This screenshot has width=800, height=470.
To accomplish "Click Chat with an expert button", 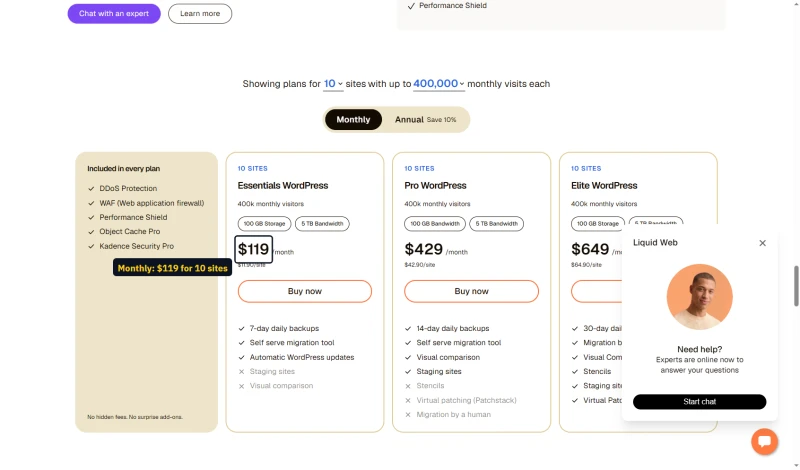I will [x=114, y=13].
